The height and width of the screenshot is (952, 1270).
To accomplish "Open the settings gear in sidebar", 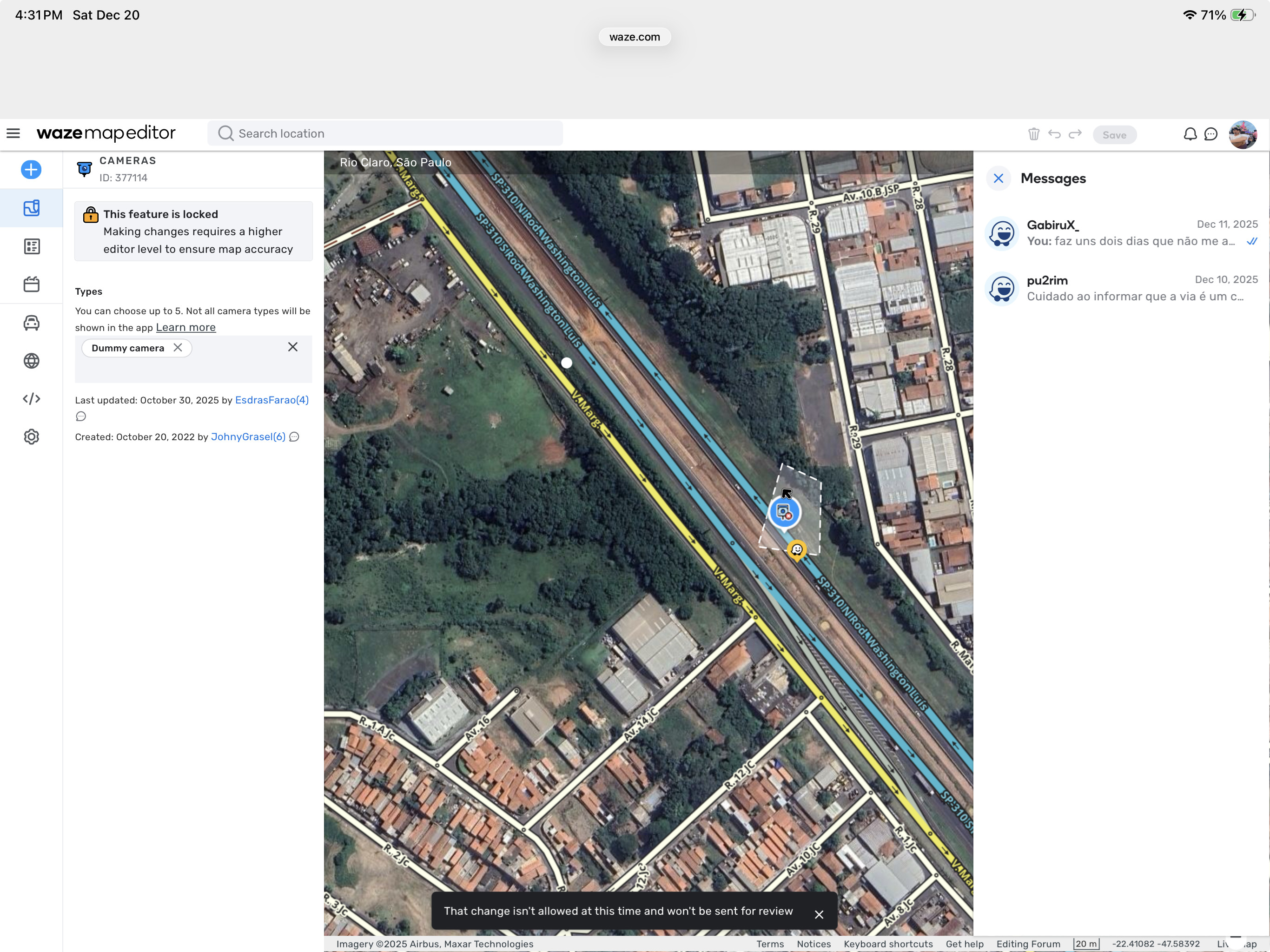I will (x=31, y=437).
